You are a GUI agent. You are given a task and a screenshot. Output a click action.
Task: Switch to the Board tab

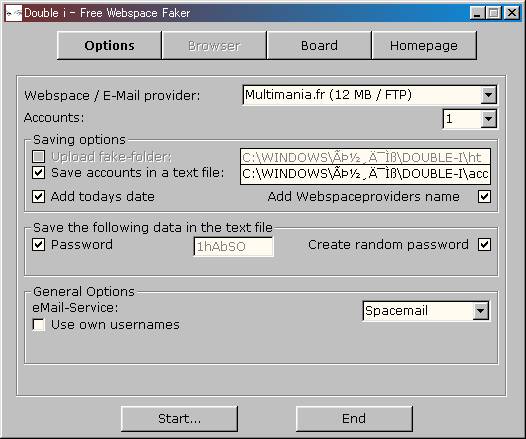pyautogui.click(x=319, y=46)
